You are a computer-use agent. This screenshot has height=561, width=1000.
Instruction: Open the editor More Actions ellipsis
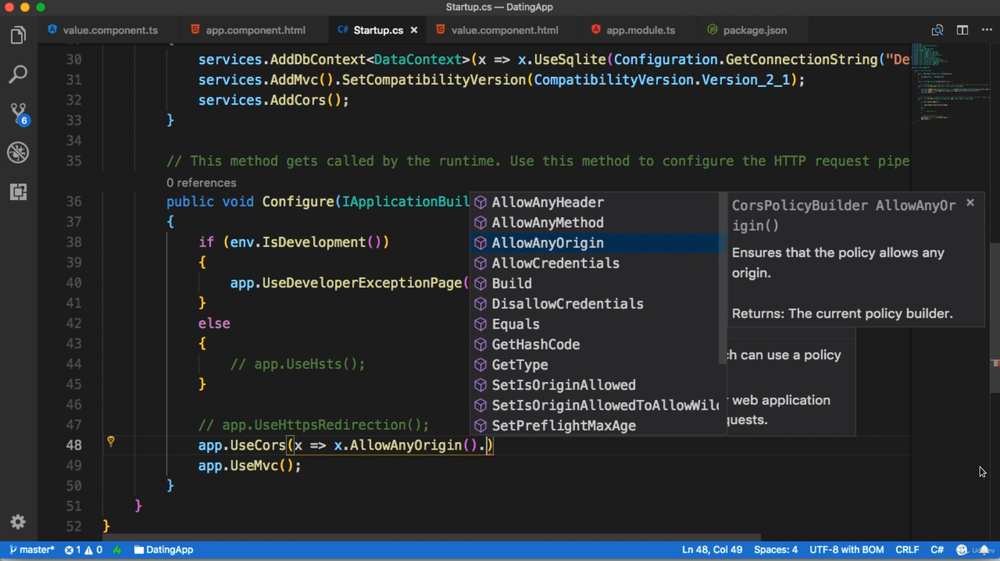987,30
